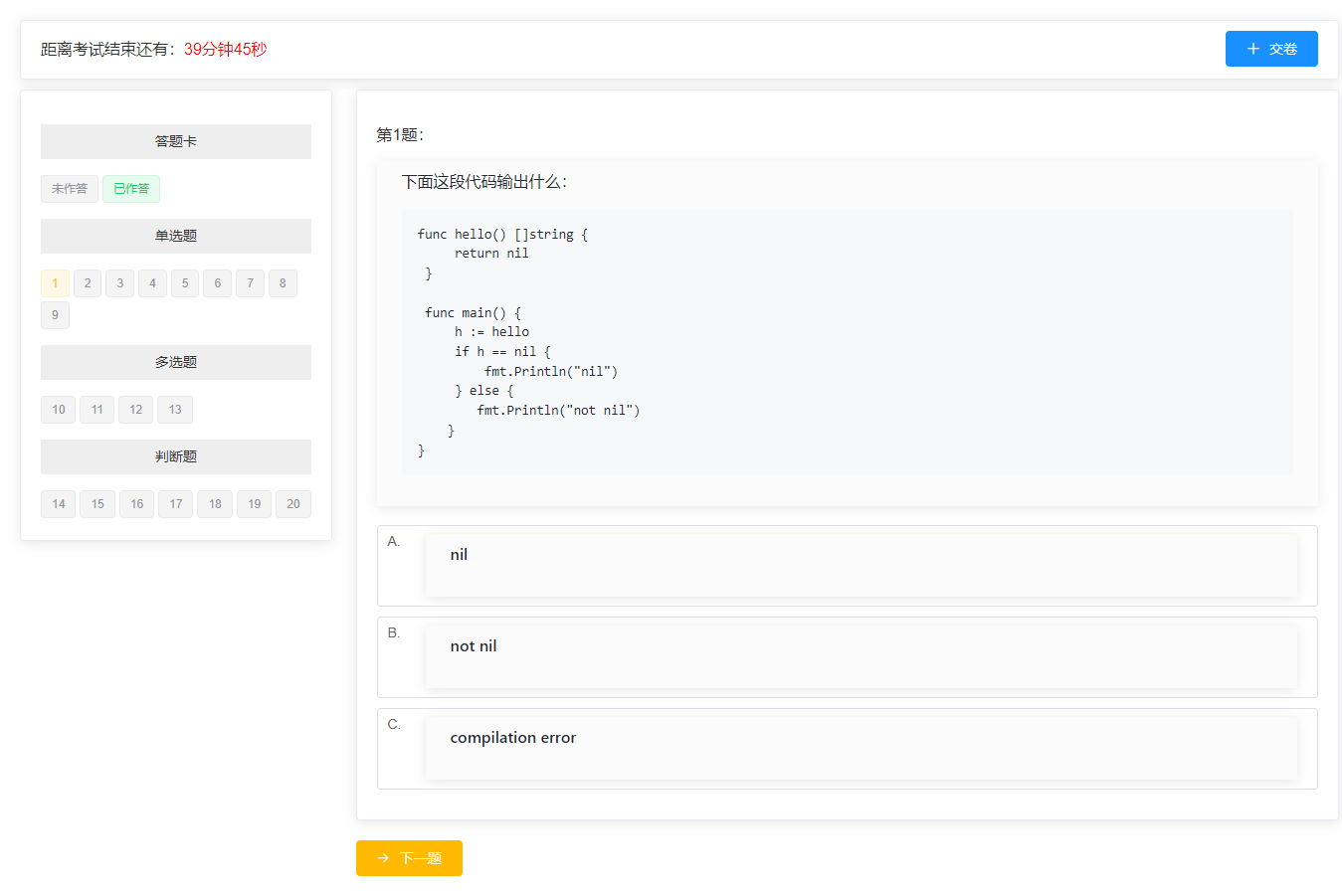Open true-false question 17
This screenshot has width=1342, height=896.
pyautogui.click(x=176, y=504)
